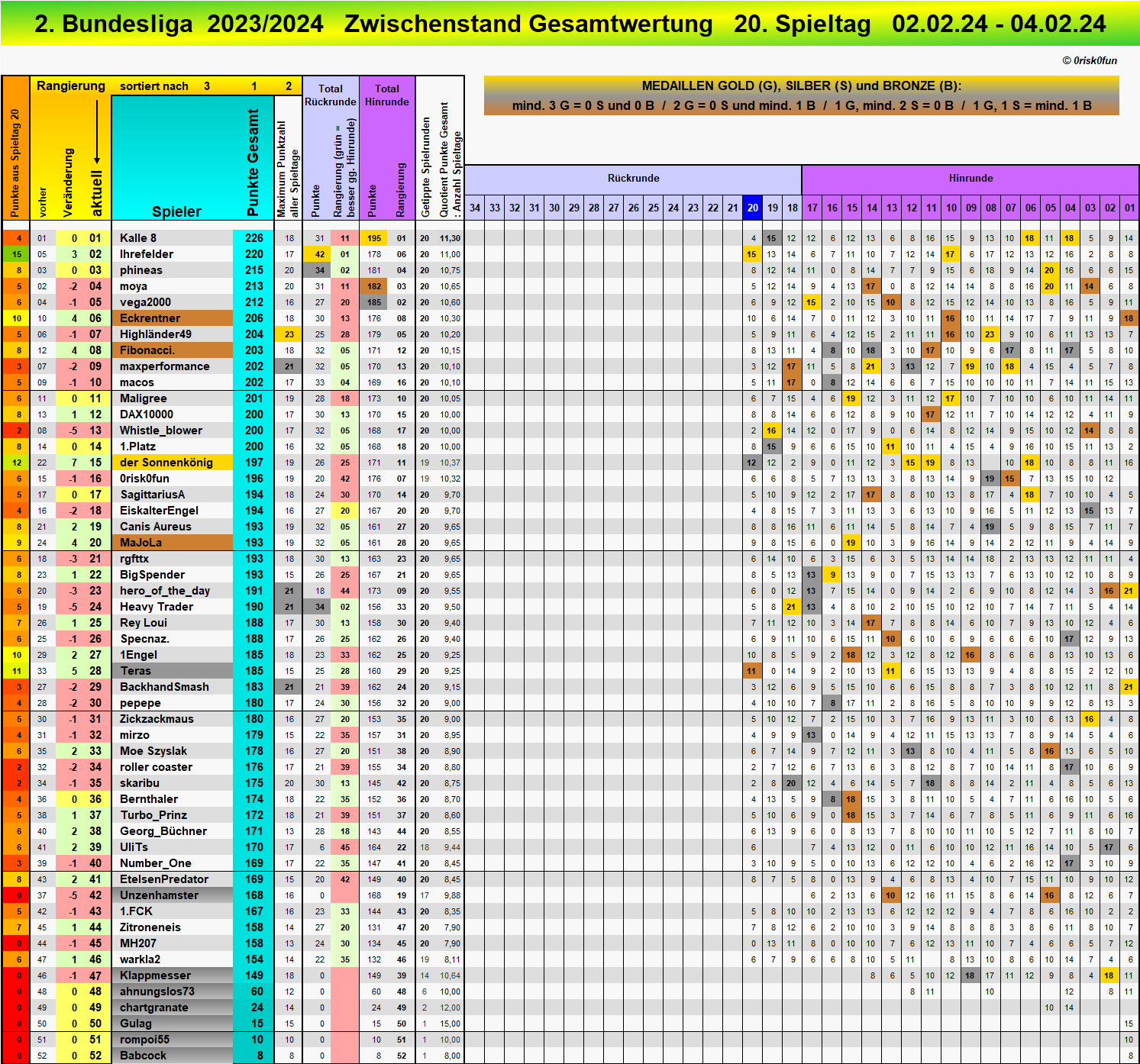
Task: Click Ihrefelder total points 220
Action: click(254, 254)
